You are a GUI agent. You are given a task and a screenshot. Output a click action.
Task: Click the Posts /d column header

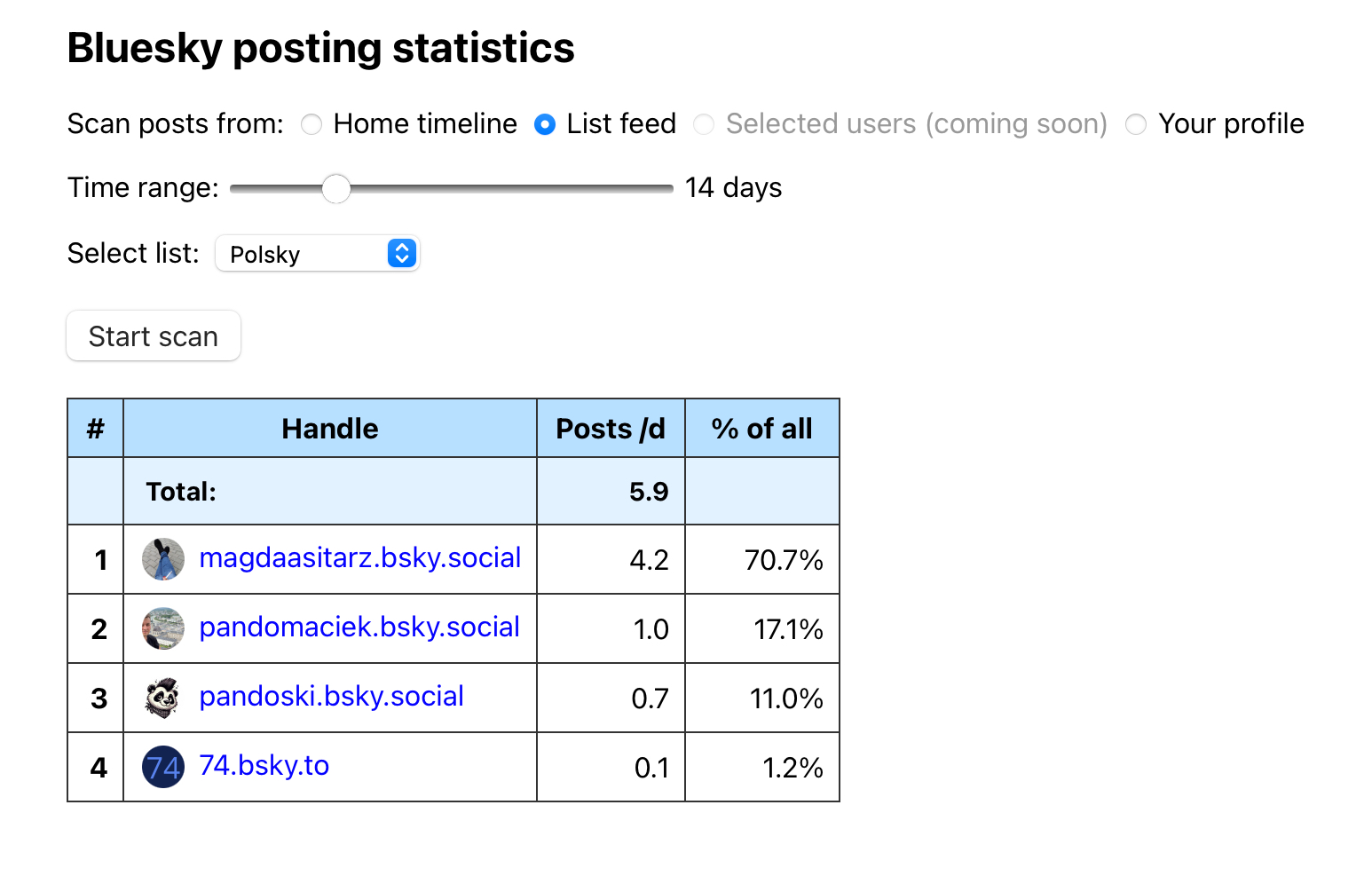(611, 429)
